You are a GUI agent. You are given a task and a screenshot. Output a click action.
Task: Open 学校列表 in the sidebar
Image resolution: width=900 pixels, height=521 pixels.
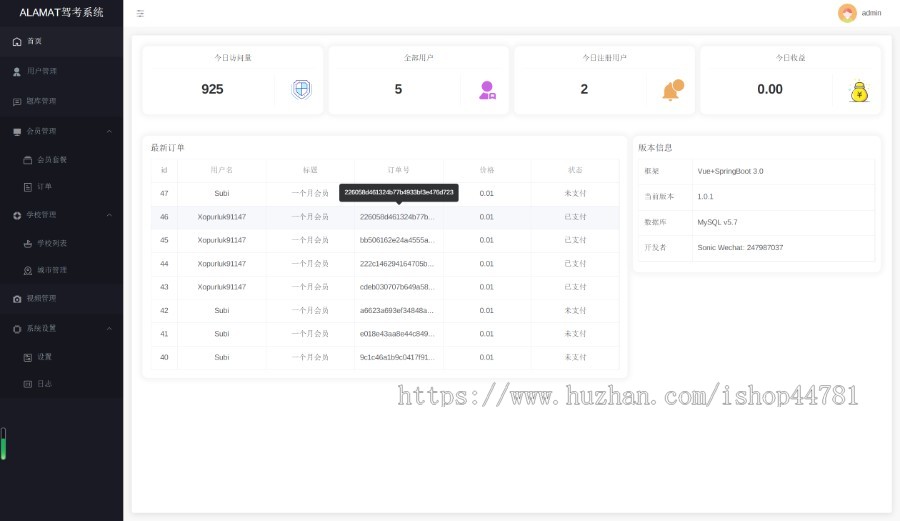click(51, 243)
